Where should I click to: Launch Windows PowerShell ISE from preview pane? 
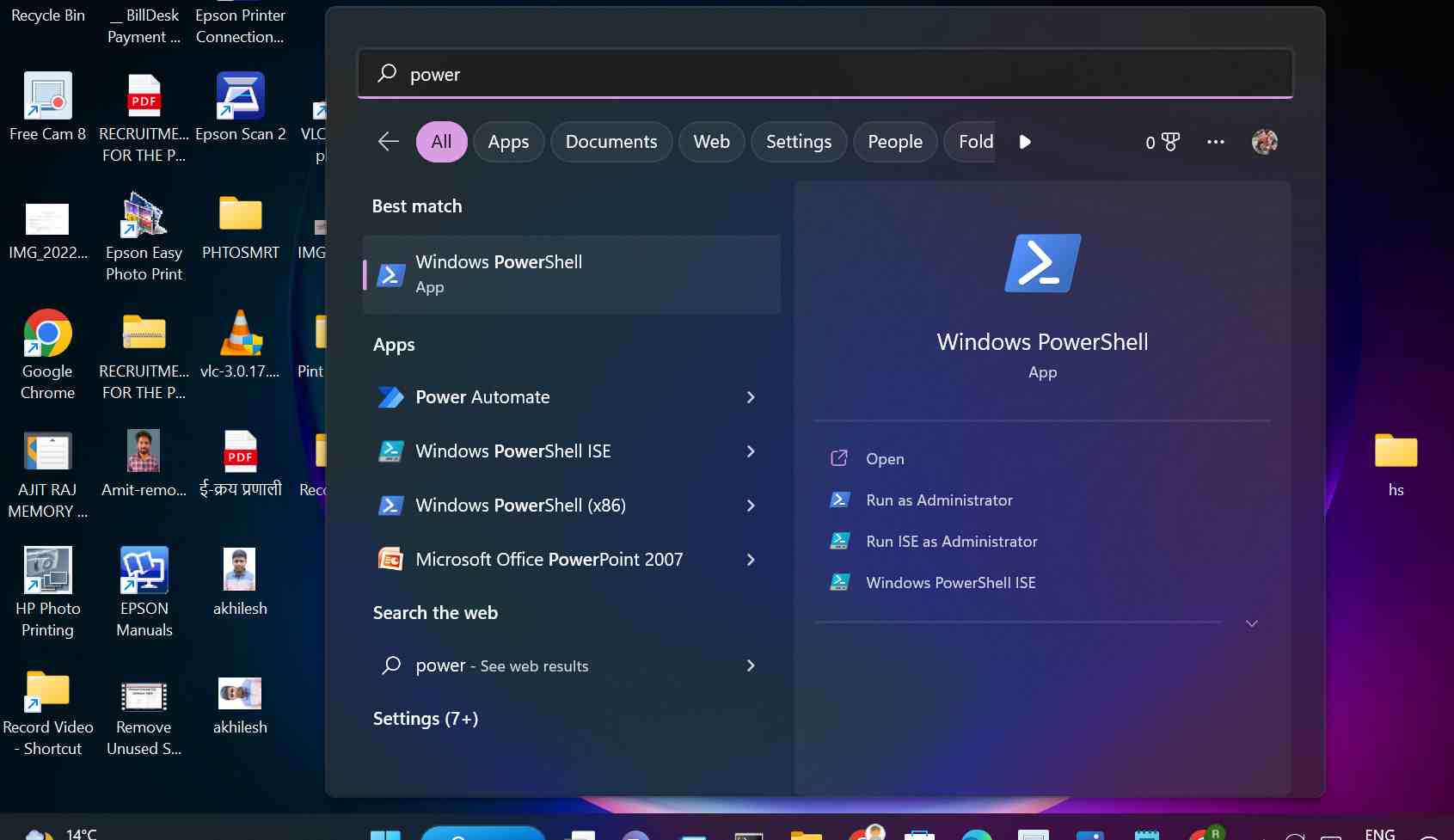(950, 583)
